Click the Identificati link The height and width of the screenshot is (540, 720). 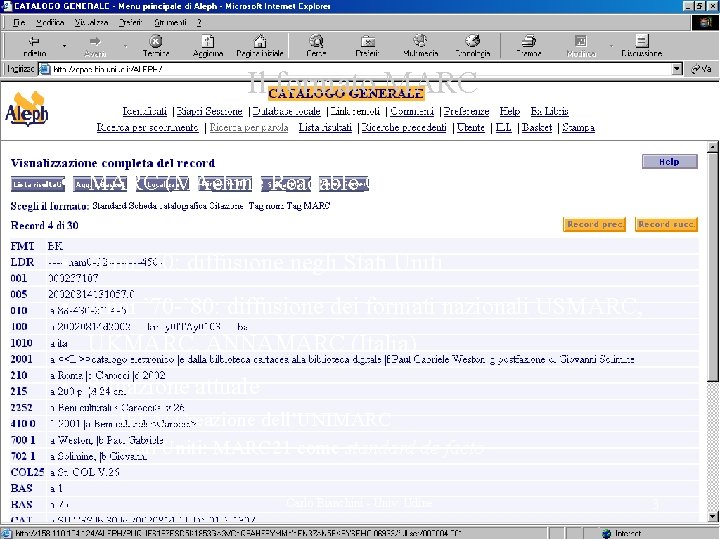point(145,111)
